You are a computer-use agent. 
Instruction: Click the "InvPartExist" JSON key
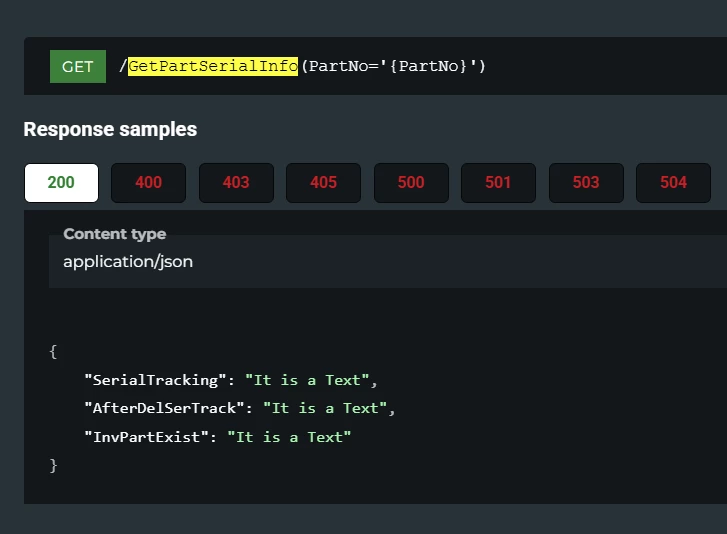146,437
